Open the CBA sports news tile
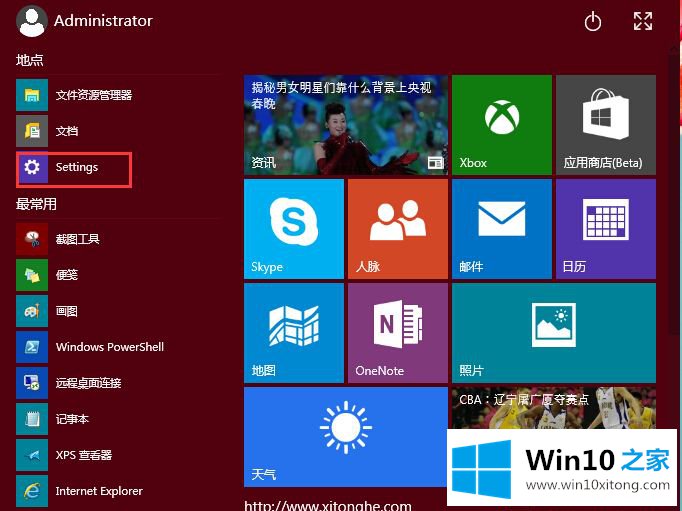Image resolution: width=682 pixels, height=511 pixels. [x=554, y=408]
